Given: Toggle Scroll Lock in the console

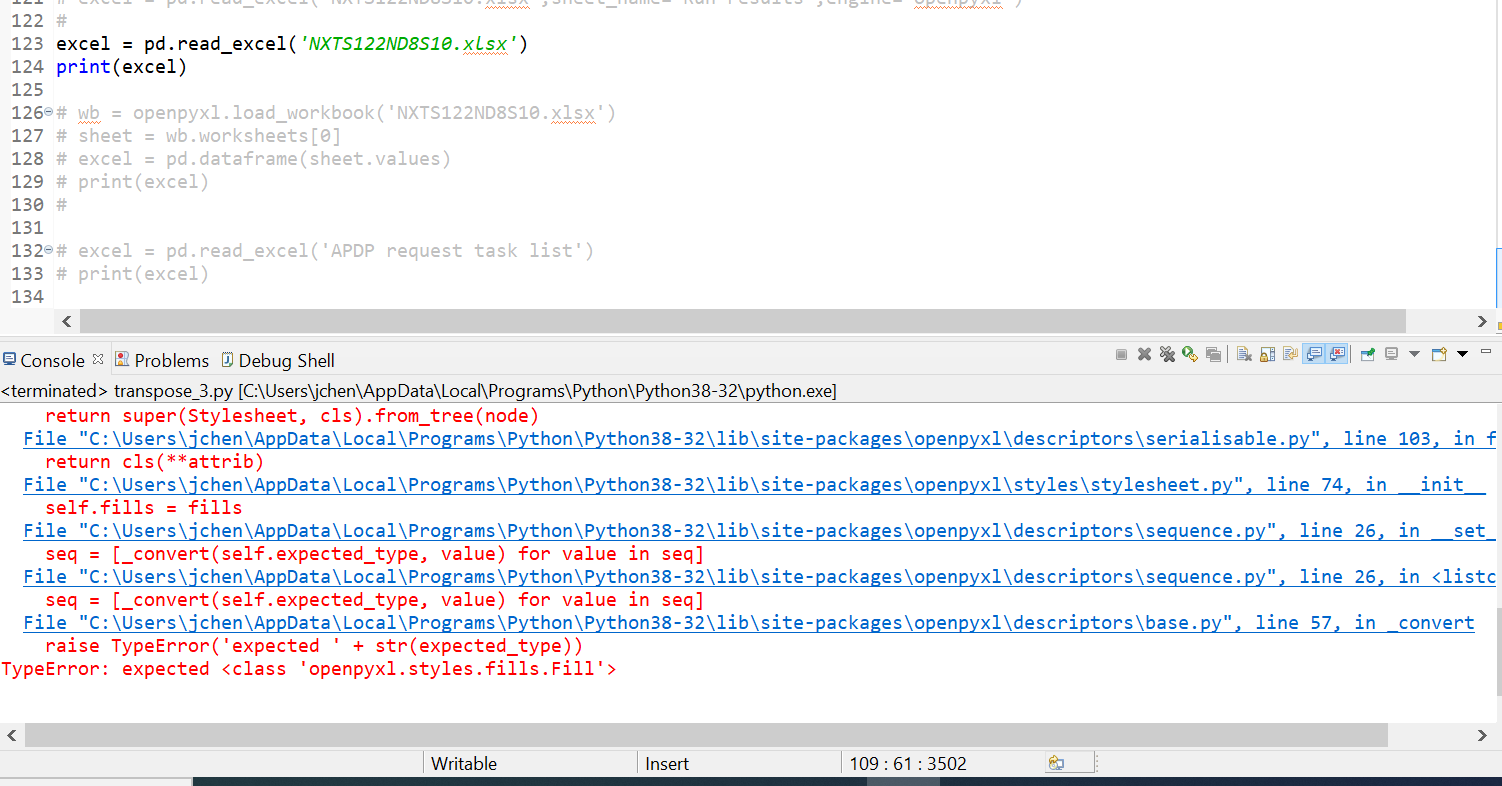Looking at the screenshot, I should [x=1267, y=354].
